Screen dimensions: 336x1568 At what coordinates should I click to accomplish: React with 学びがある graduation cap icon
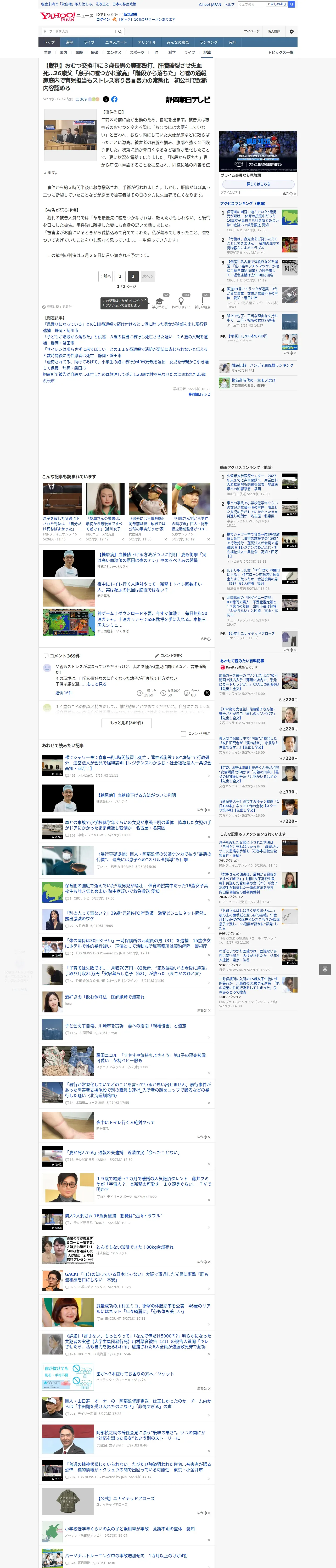click(x=160, y=301)
